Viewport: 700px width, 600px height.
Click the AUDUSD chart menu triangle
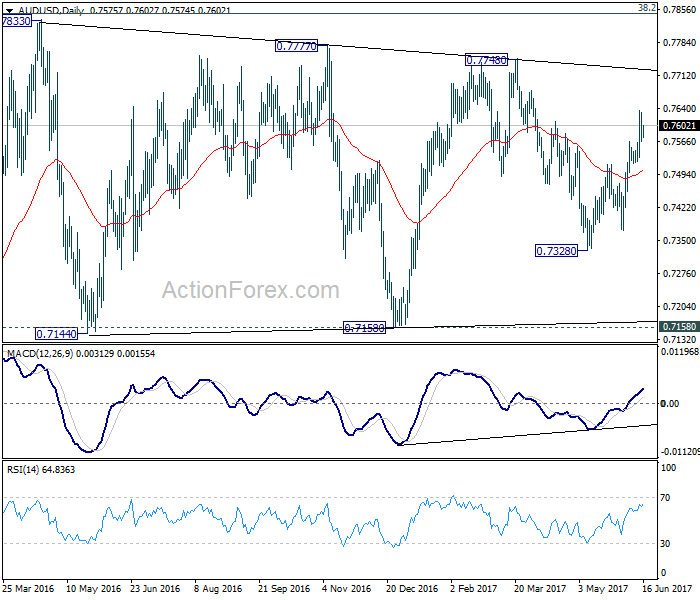(x=9, y=10)
